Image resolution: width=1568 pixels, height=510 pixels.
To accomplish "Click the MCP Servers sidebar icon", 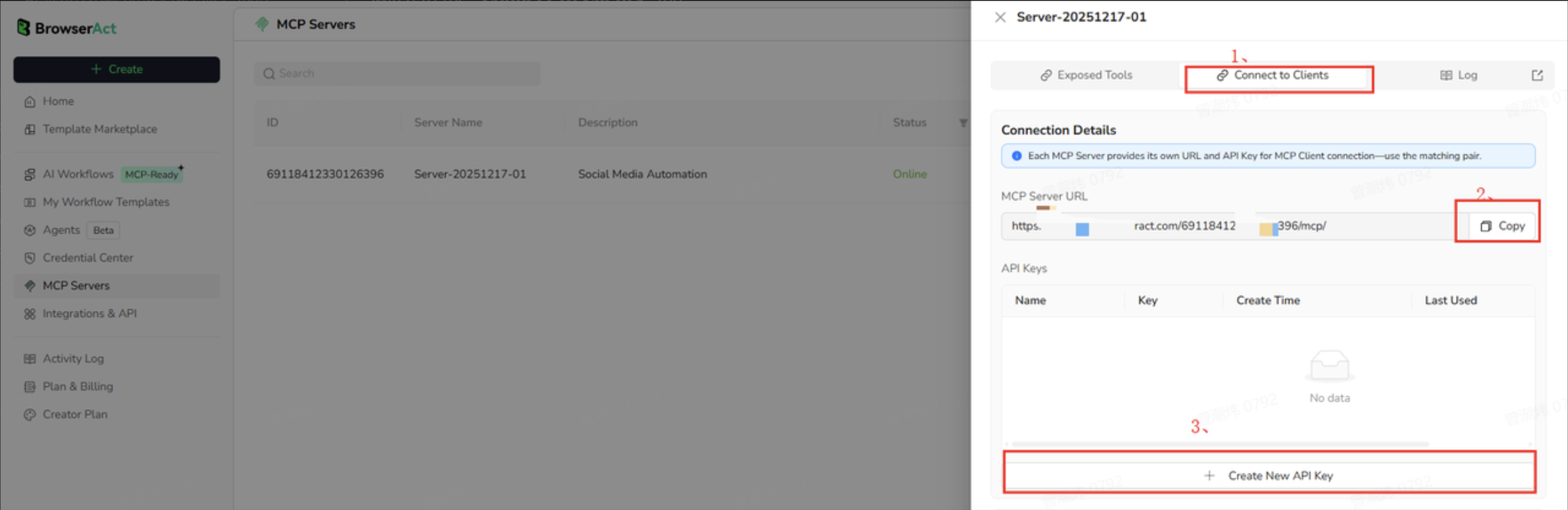I will pyautogui.click(x=29, y=286).
